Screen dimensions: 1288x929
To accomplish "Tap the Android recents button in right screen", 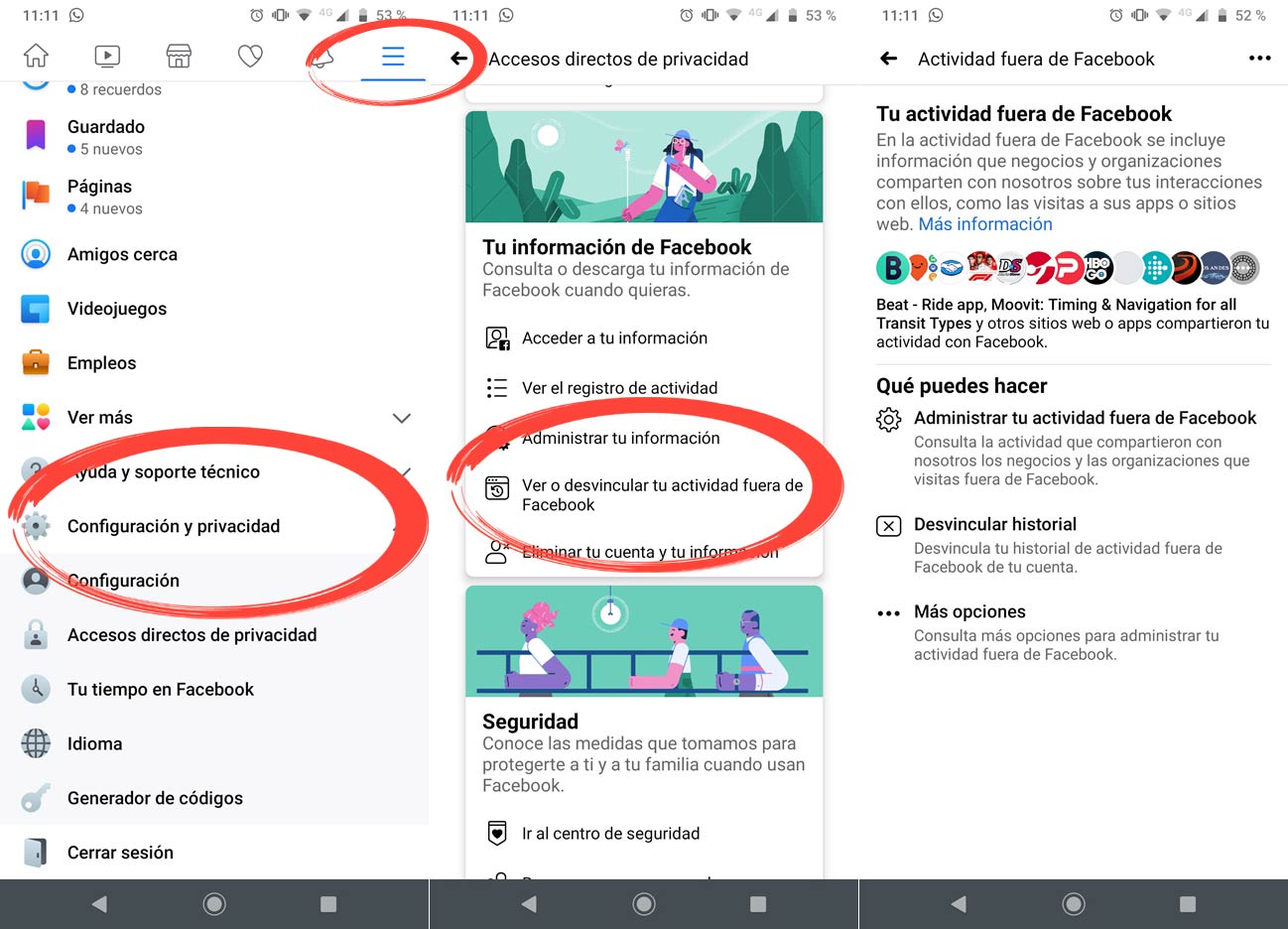I will click(x=1188, y=903).
